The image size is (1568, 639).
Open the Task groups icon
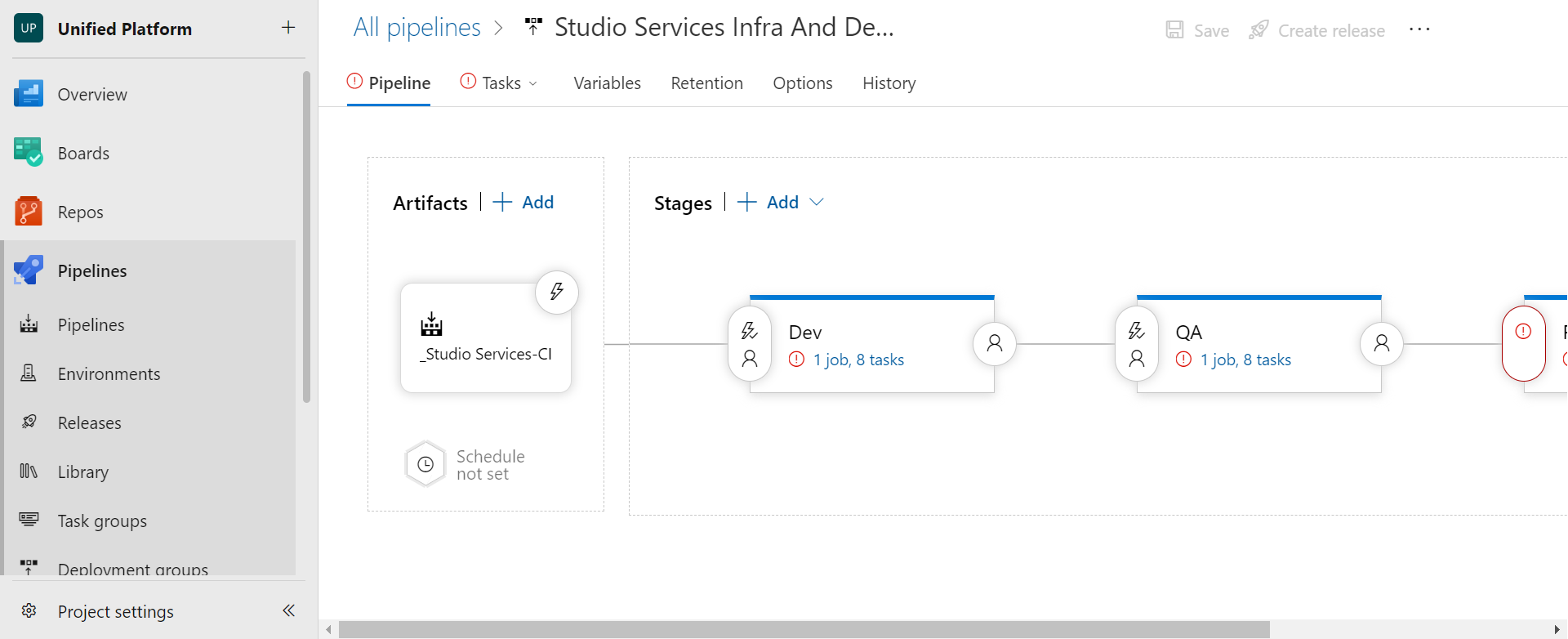[29, 521]
